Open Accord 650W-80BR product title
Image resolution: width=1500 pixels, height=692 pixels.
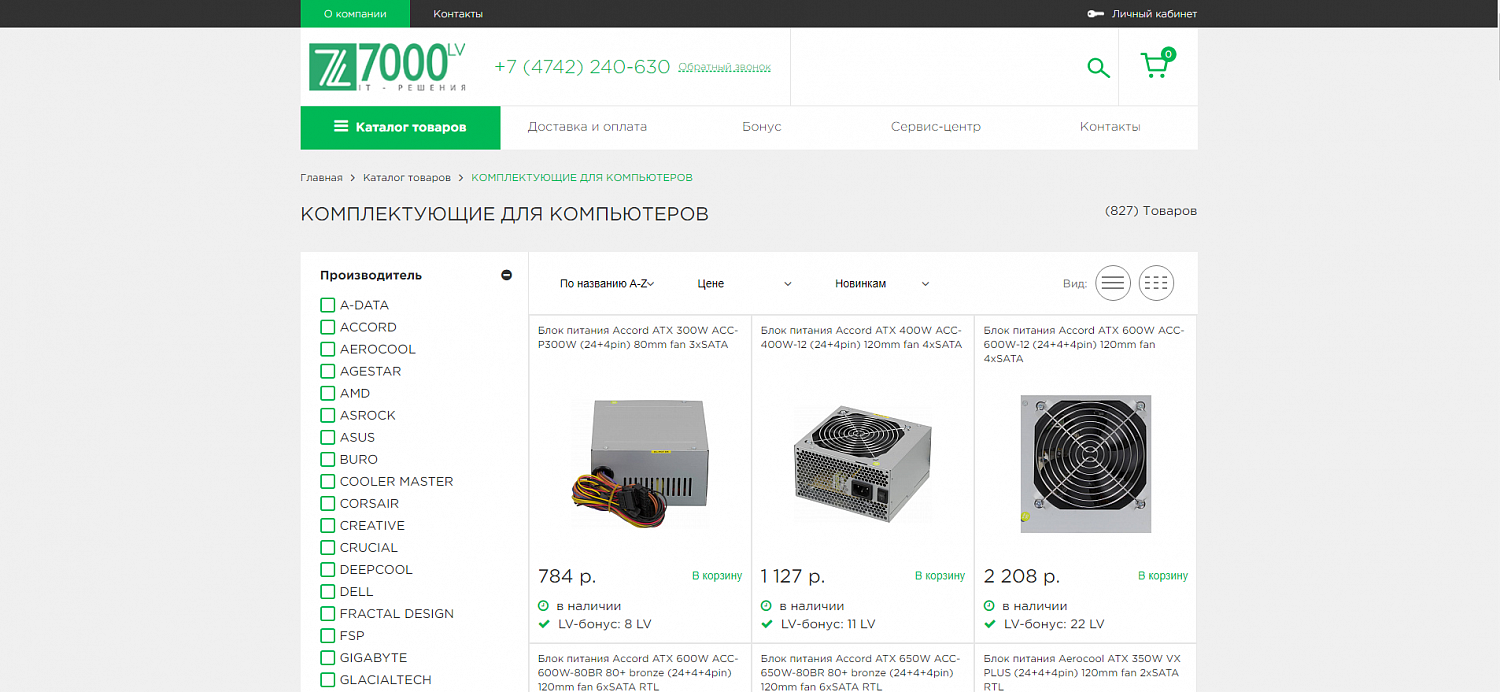coord(861,673)
